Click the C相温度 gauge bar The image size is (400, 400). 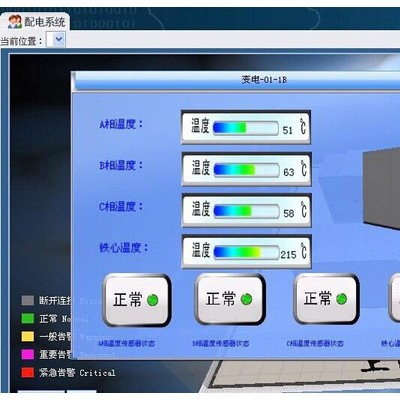point(246,211)
